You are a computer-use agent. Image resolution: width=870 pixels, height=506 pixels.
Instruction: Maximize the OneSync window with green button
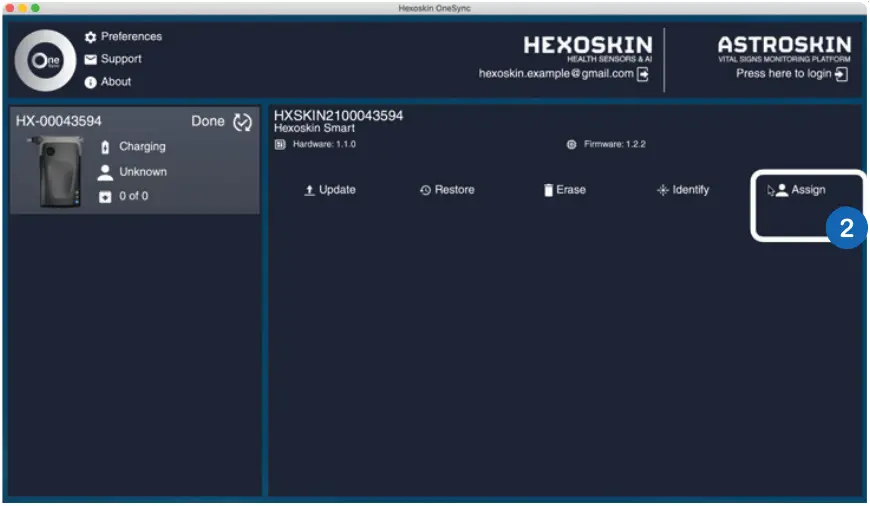36,8
